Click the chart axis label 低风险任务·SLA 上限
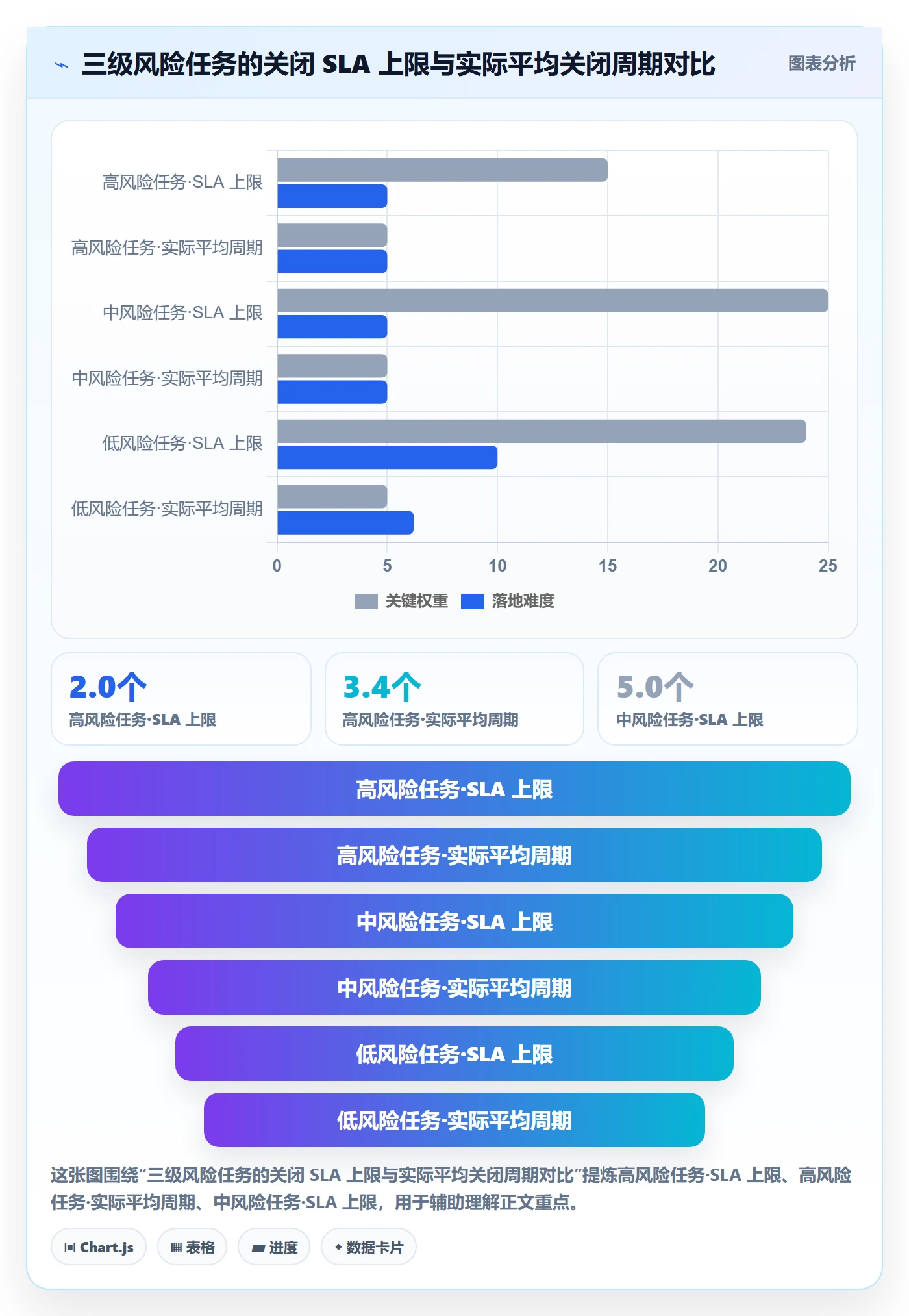The width and height of the screenshot is (909, 1316). pyautogui.click(x=182, y=444)
